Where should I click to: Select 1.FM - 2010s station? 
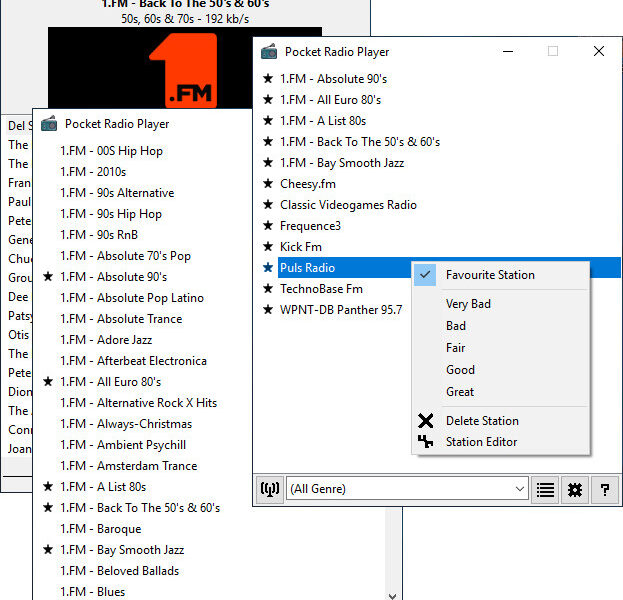tap(93, 172)
